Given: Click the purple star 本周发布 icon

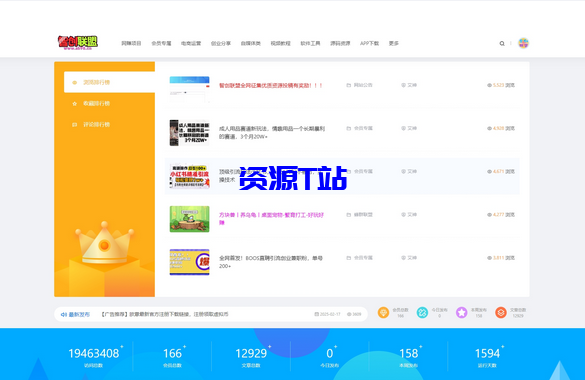Looking at the screenshot, I should point(462,313).
